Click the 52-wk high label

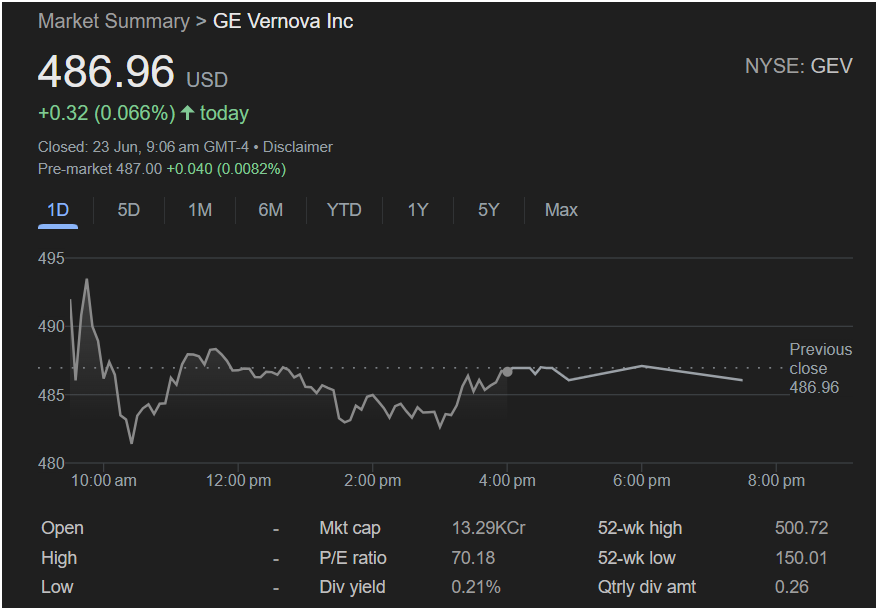(640, 528)
